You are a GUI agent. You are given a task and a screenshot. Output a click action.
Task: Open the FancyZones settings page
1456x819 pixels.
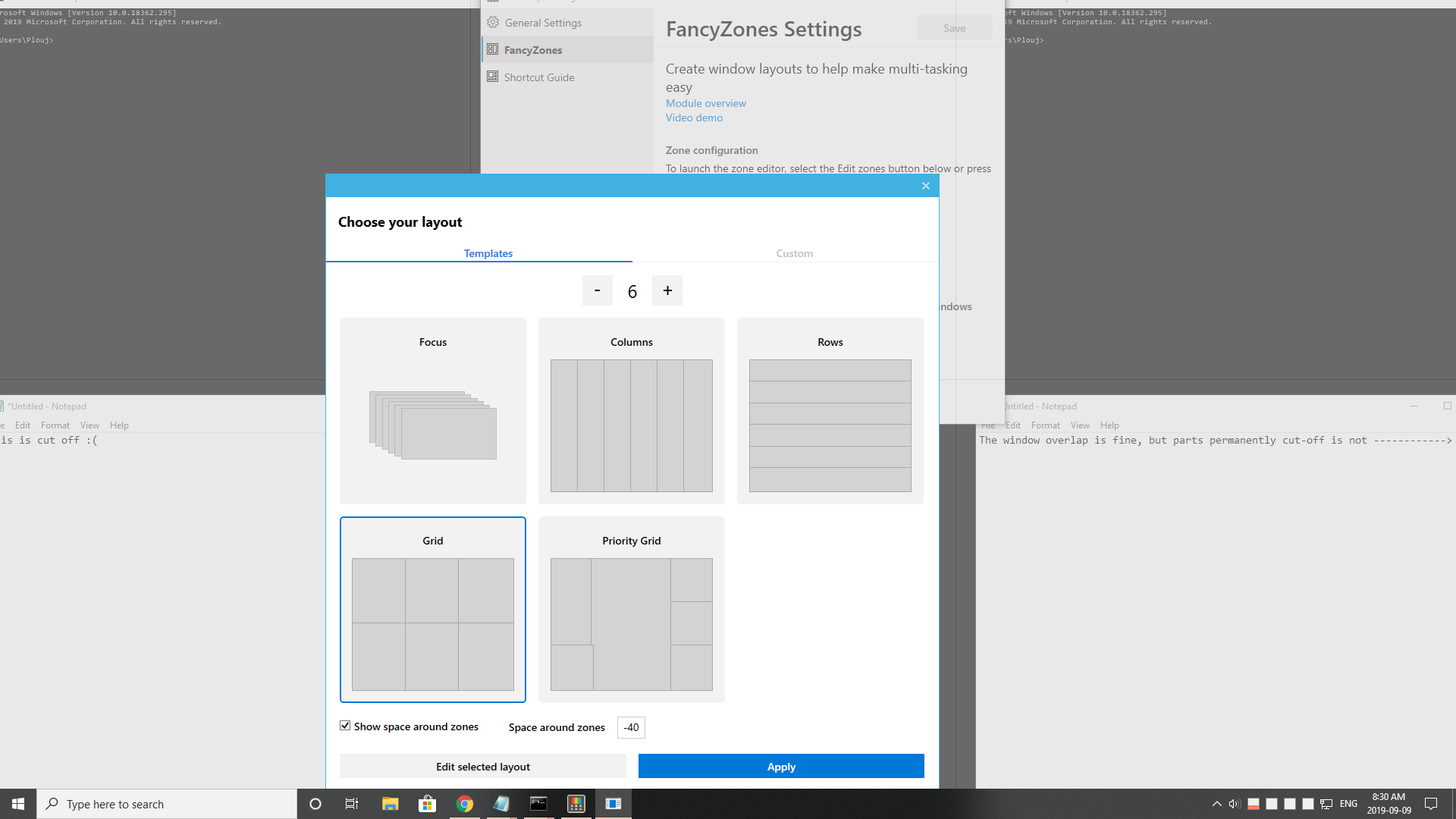tap(533, 49)
